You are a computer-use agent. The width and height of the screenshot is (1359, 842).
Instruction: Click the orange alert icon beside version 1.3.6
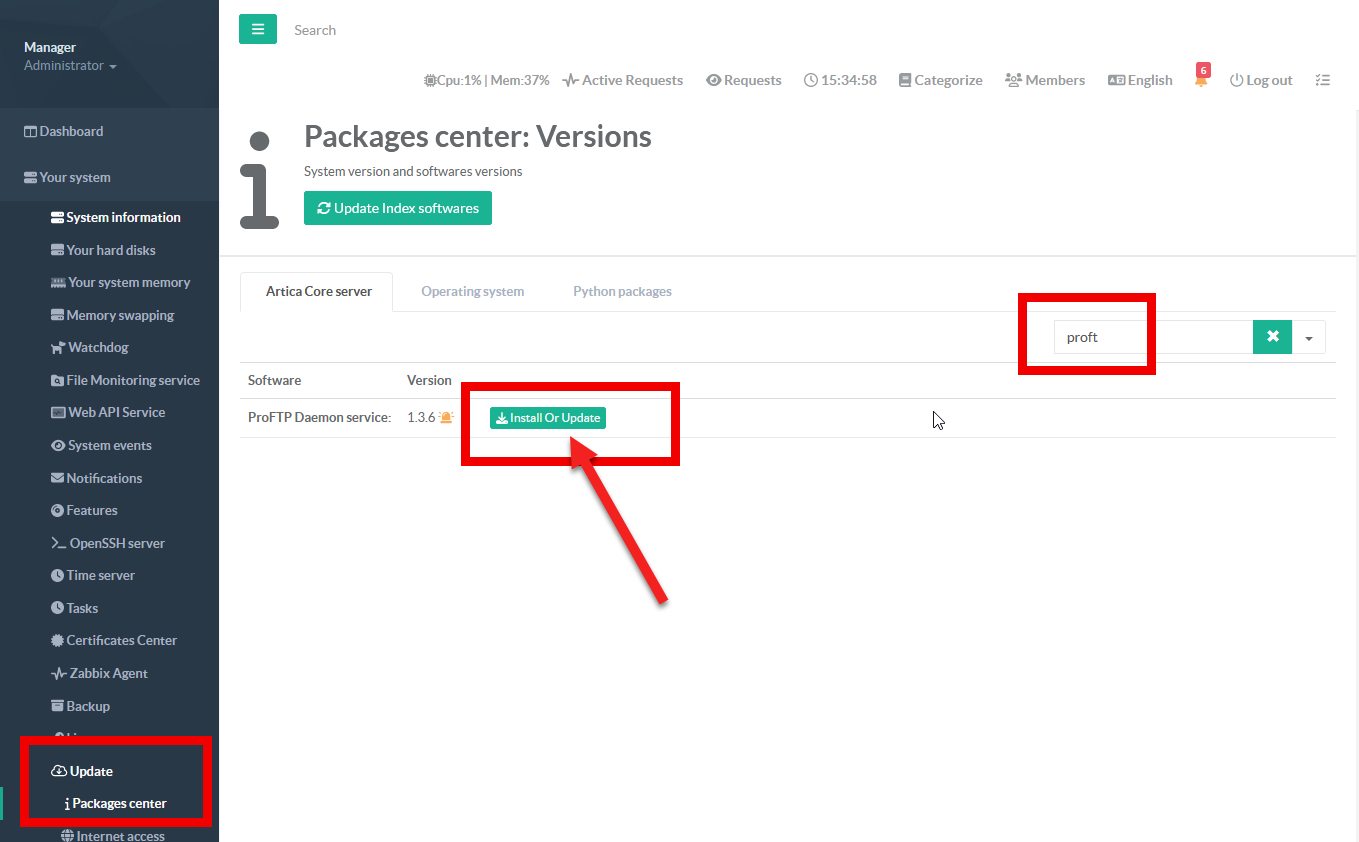[446, 418]
